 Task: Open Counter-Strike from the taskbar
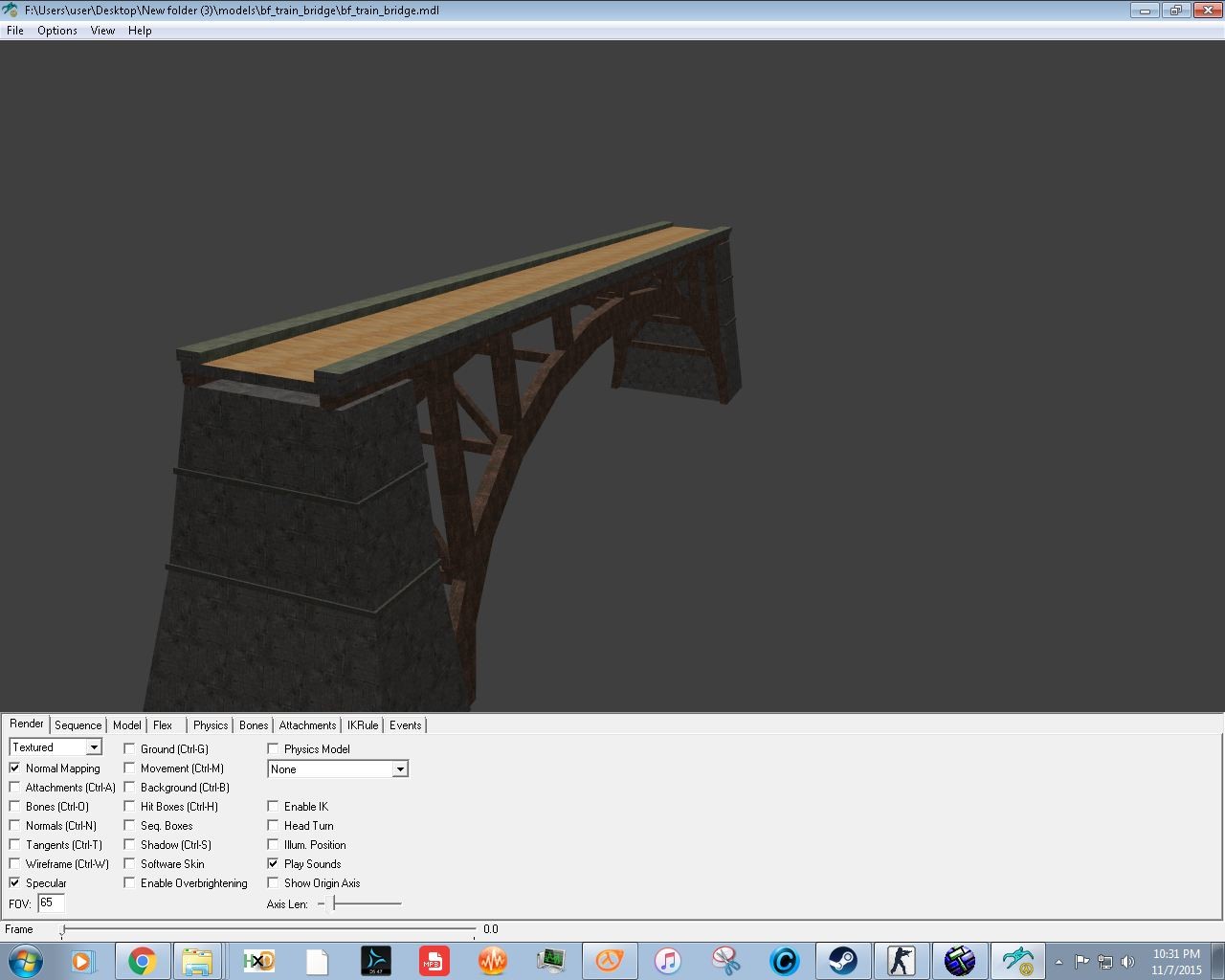pos(901,960)
